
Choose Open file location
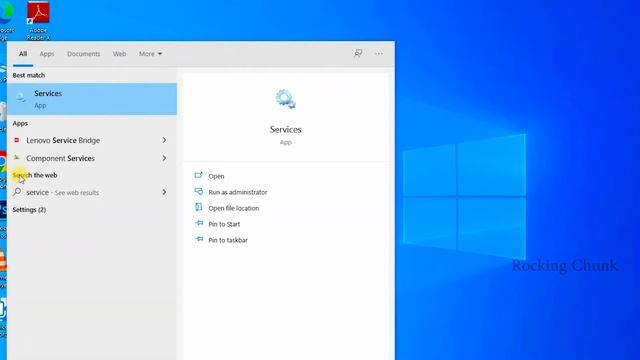coord(234,208)
